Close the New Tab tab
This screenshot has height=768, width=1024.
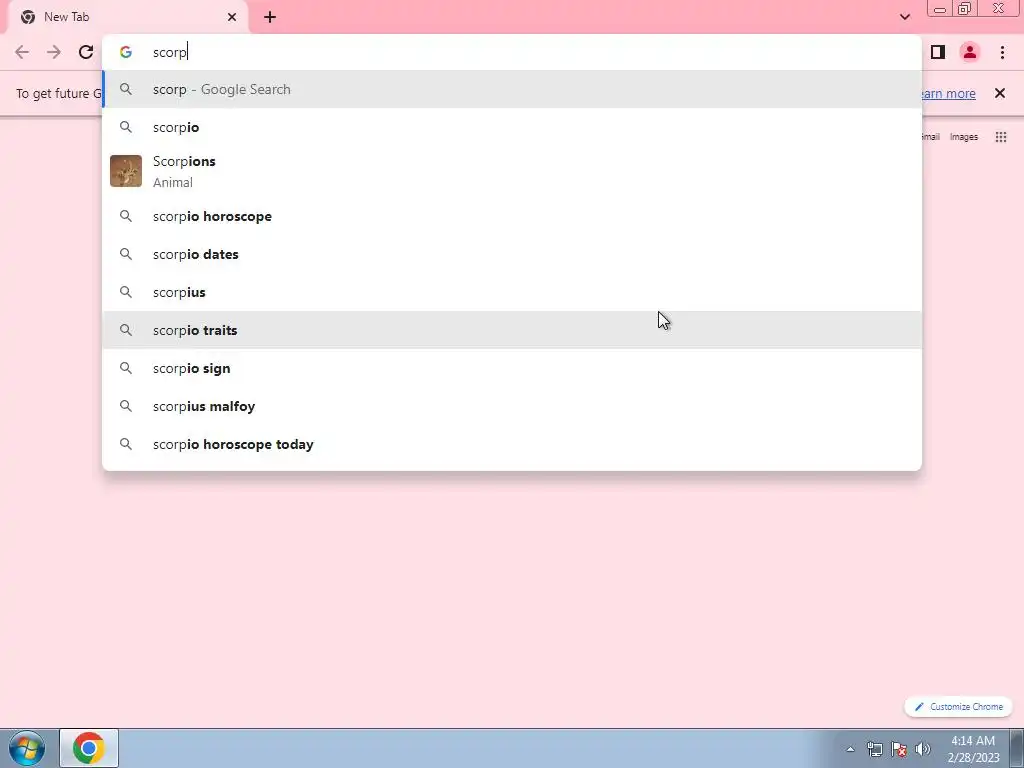232,17
